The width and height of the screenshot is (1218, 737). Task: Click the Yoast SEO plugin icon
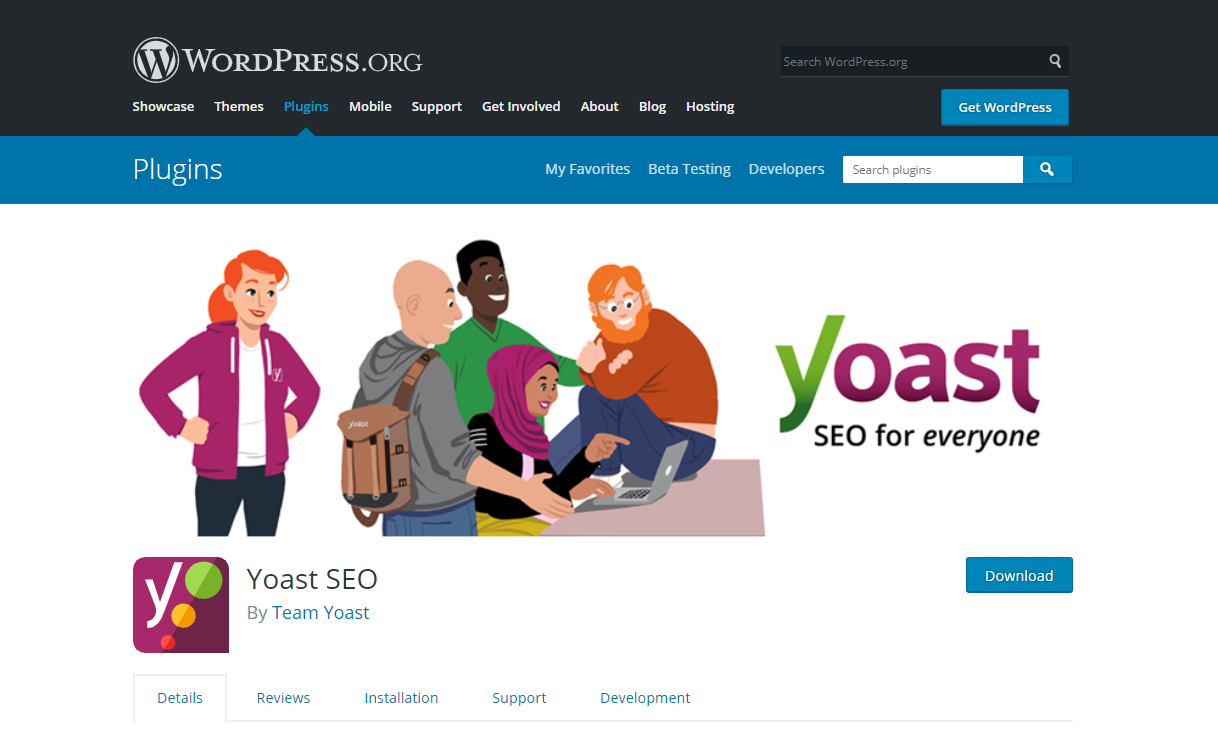pos(181,605)
